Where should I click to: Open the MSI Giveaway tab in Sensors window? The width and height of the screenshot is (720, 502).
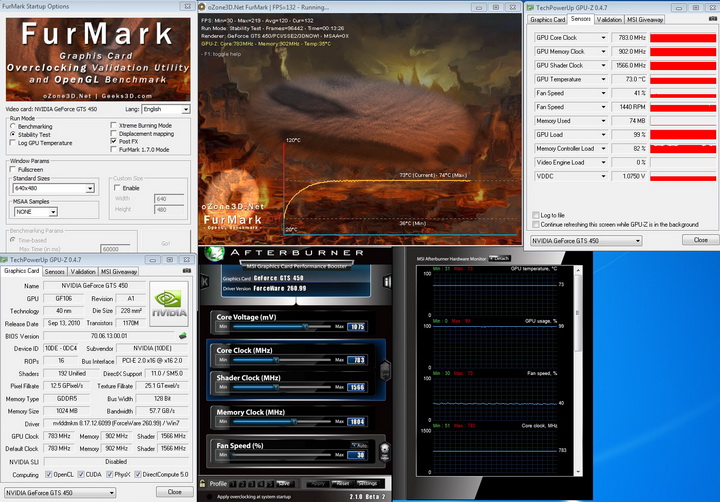pyautogui.click(x=644, y=19)
